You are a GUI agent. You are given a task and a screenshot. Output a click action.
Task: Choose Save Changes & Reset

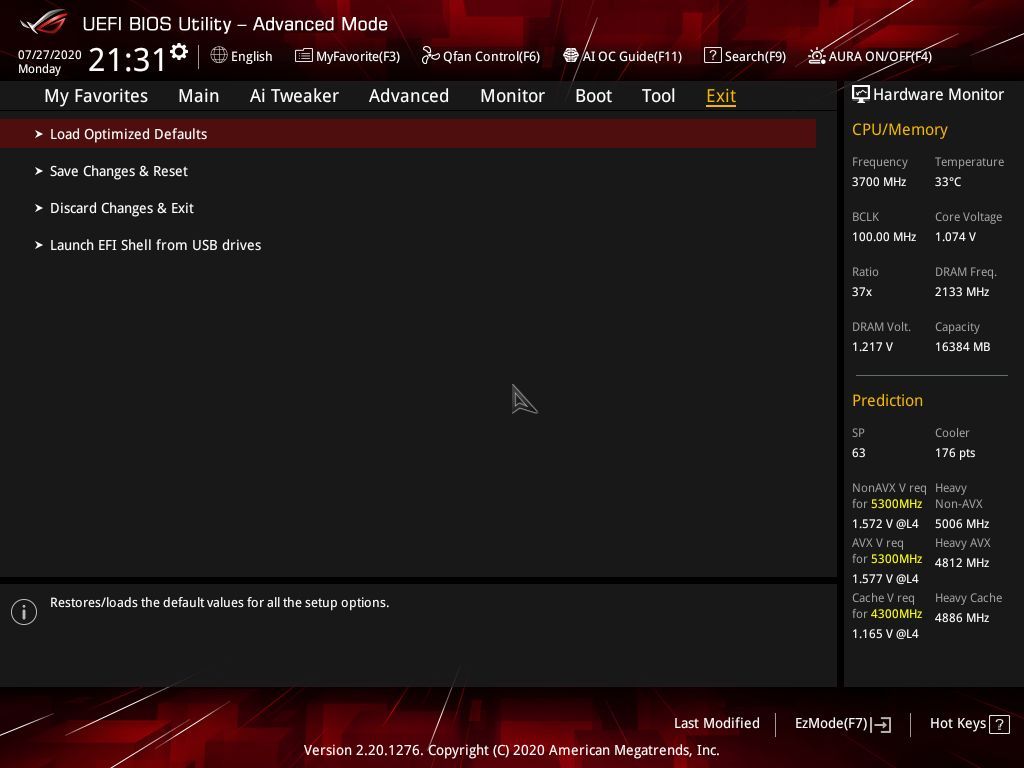(x=119, y=171)
